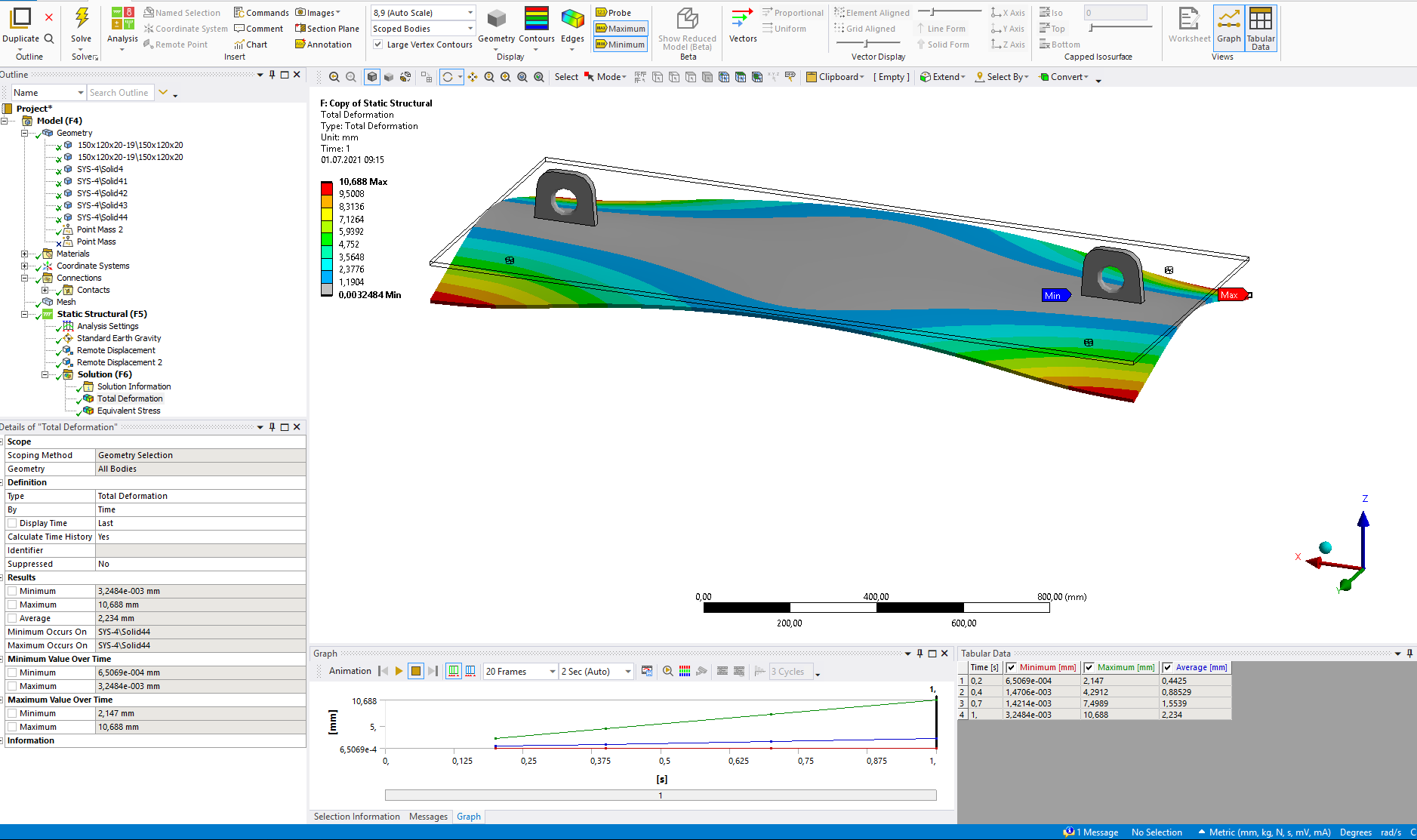Open the Convert menu
Screen dimensions: 1417x840
[x=1064, y=77]
